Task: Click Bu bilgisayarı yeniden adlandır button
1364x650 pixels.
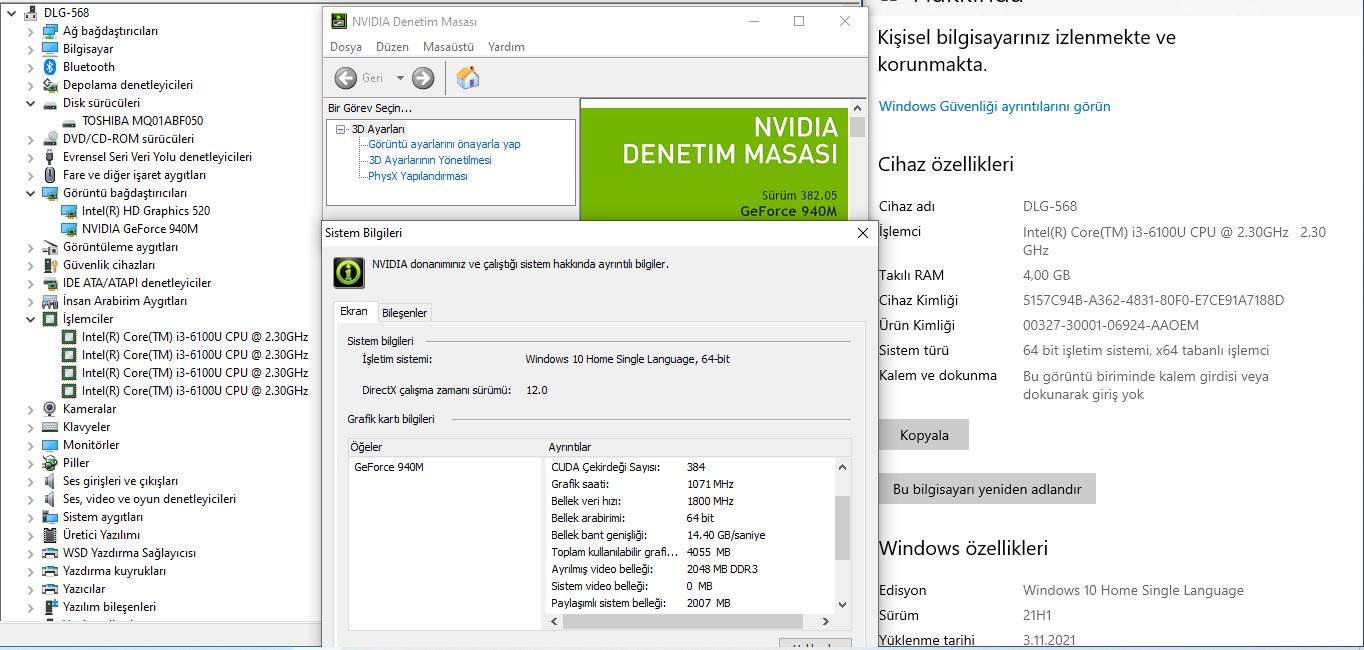Action: tap(987, 489)
